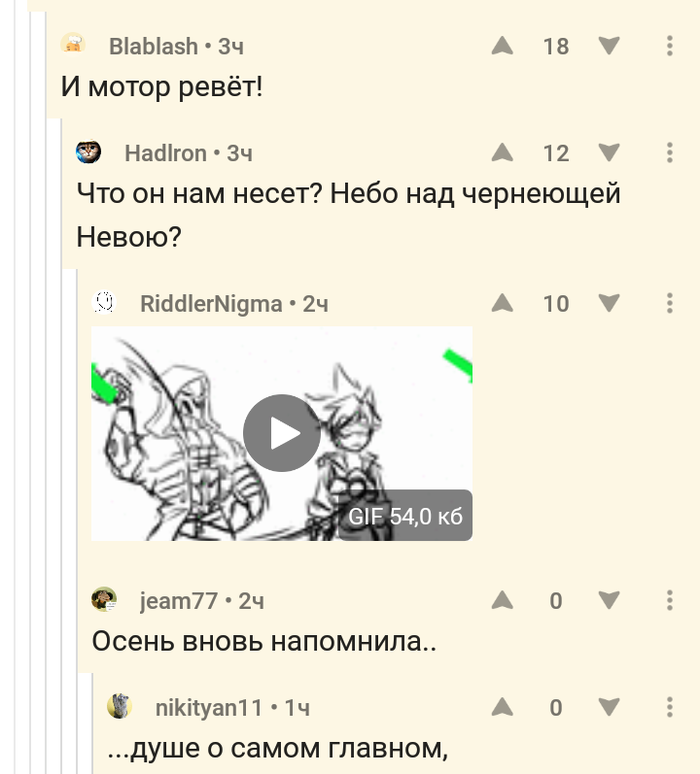Open more options menu for Blablash's comment
Viewport: 700px width, 774px height.
(x=669, y=46)
